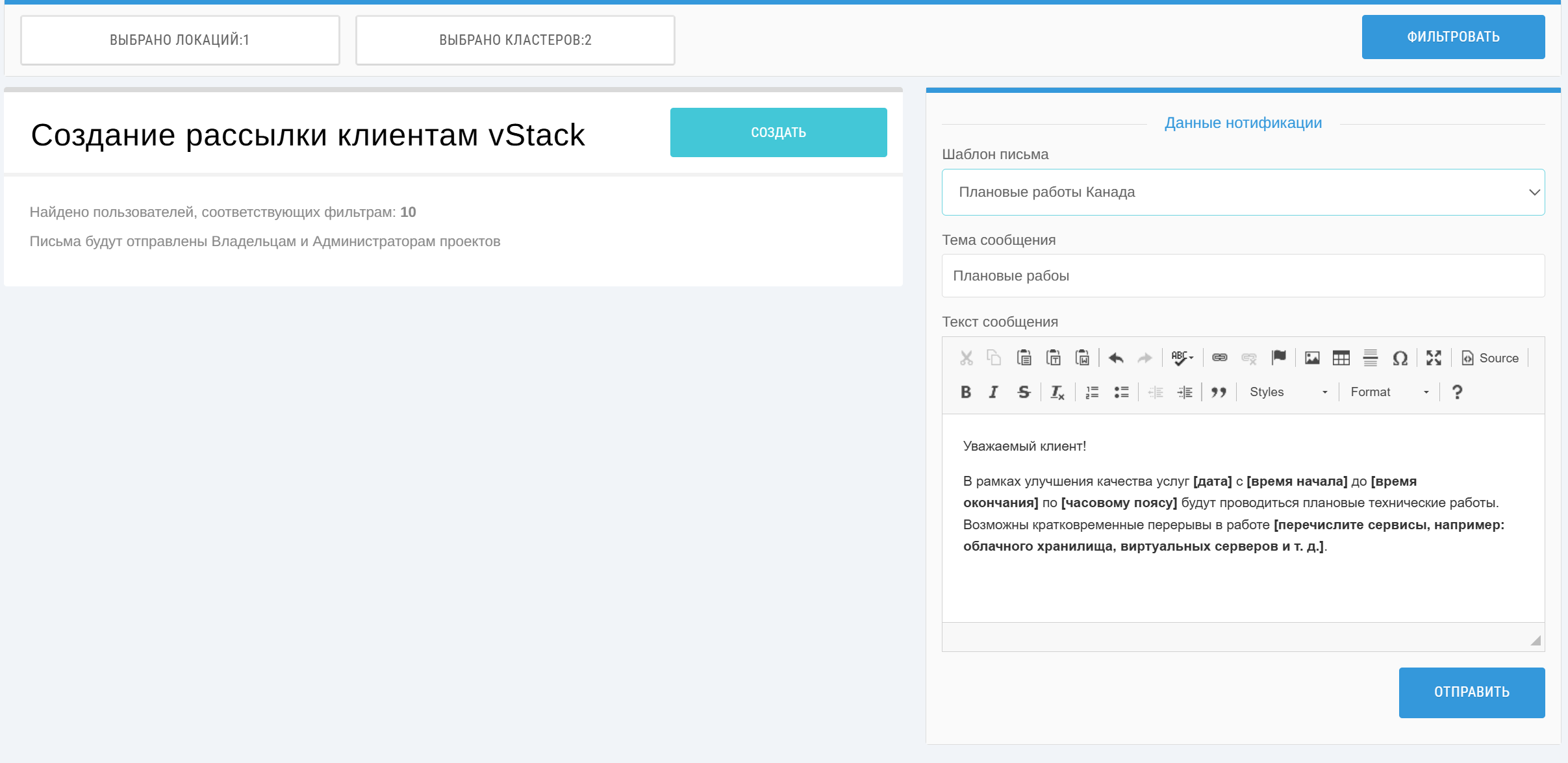Click the Тема сообщения input field
1568x763 pixels.
click(x=1243, y=276)
